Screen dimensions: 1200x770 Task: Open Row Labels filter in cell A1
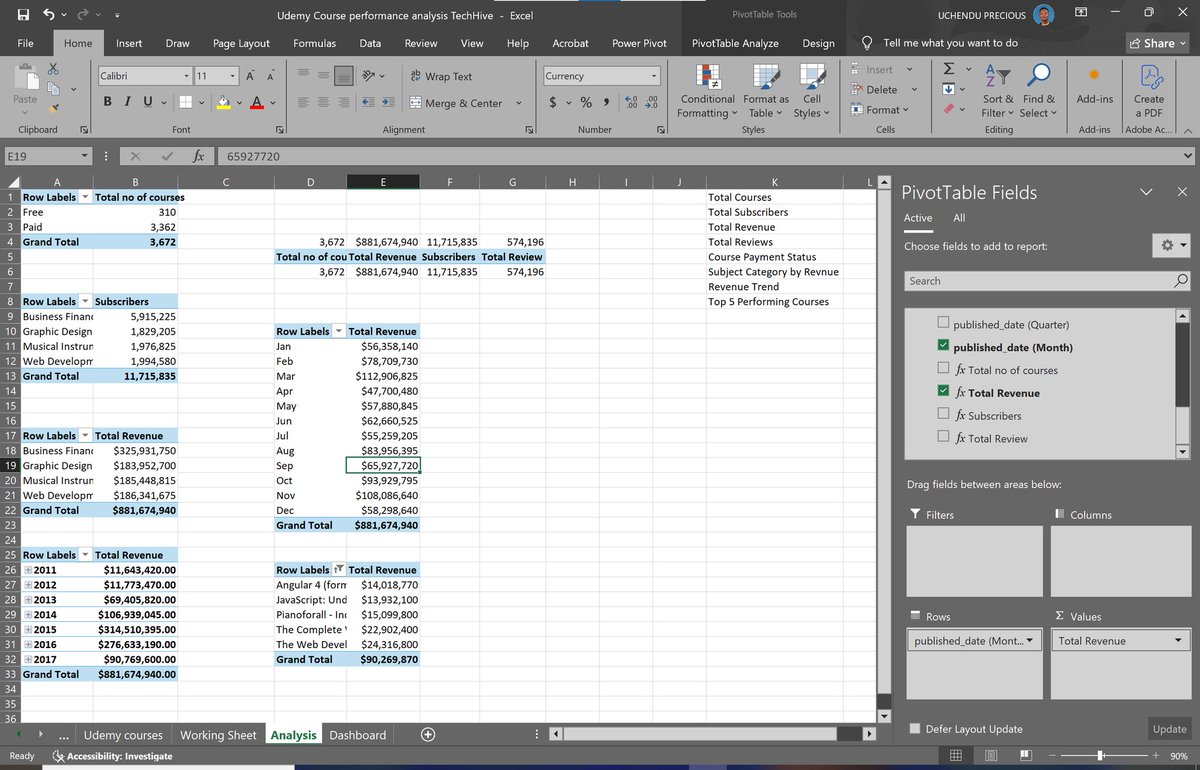[84, 197]
